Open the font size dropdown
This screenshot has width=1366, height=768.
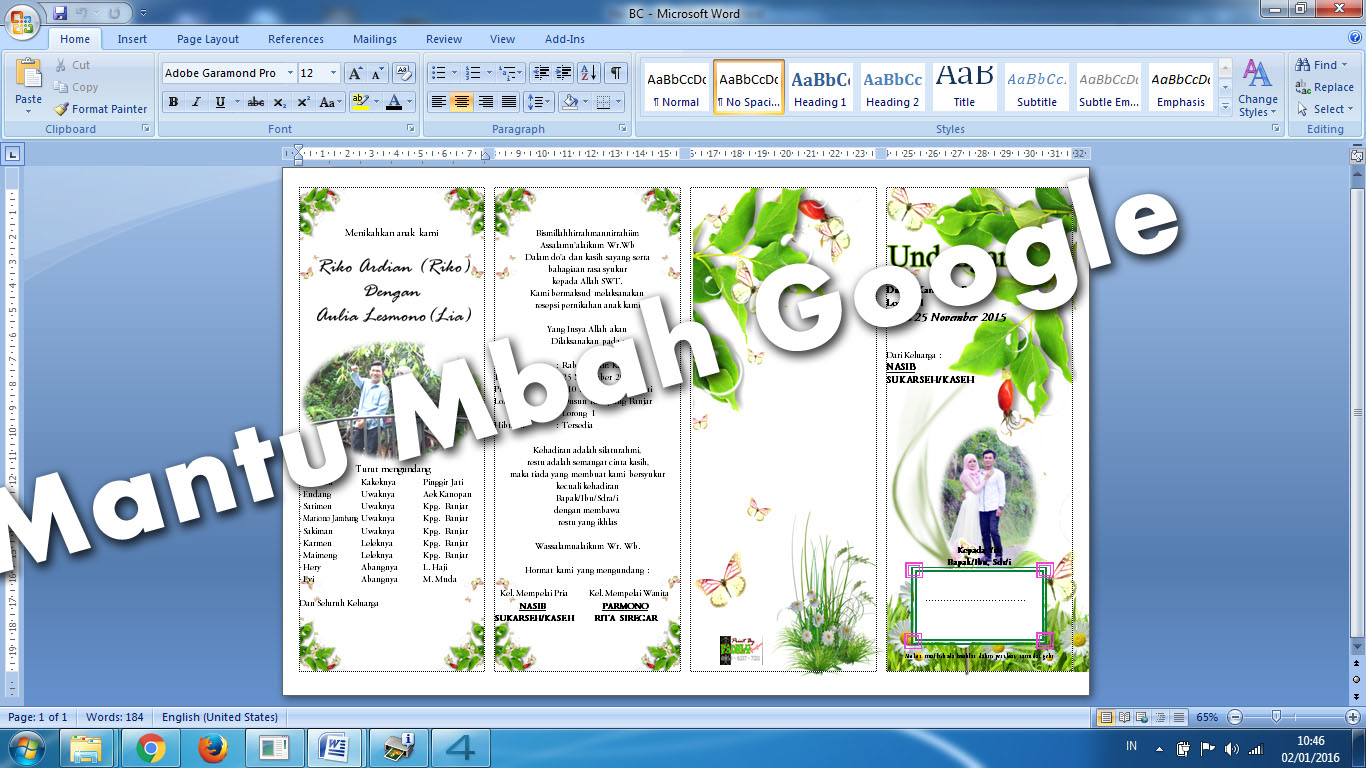click(x=334, y=73)
